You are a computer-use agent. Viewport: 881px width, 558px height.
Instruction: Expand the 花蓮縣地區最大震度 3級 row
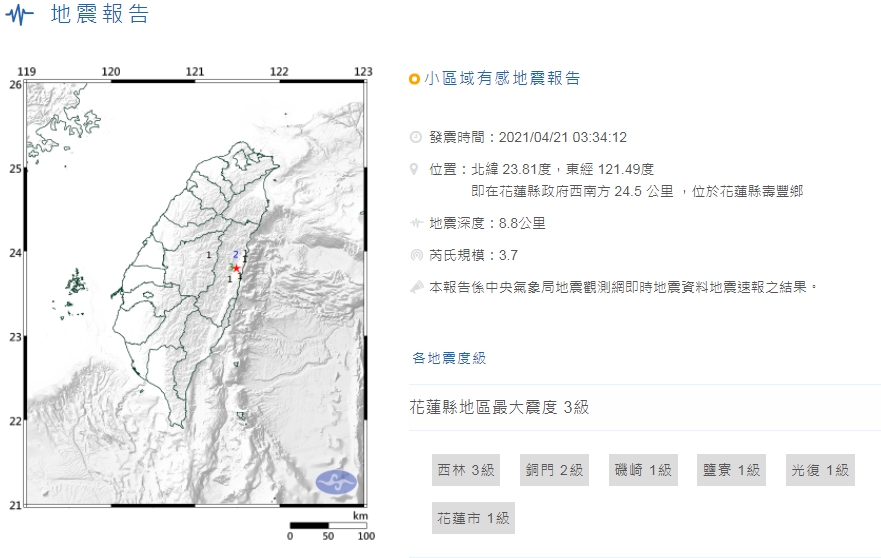(644, 407)
